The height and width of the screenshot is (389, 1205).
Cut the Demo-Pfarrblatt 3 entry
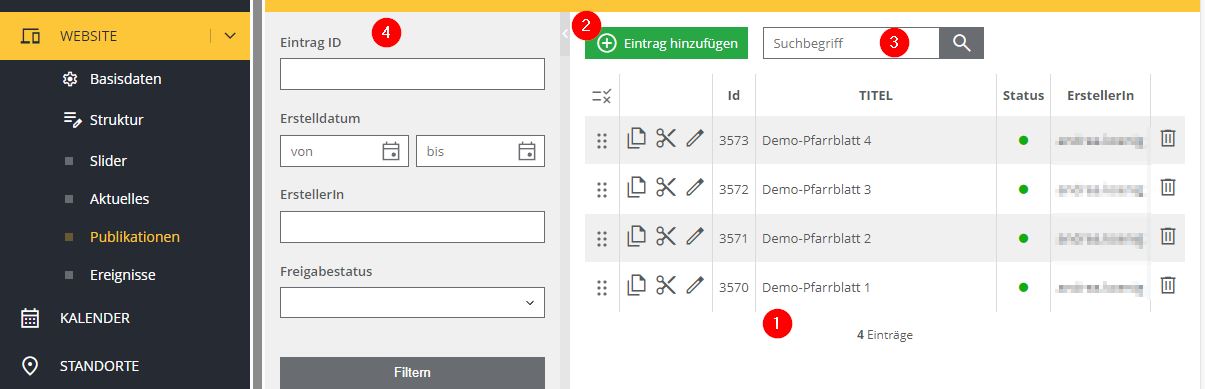pyautogui.click(x=666, y=188)
